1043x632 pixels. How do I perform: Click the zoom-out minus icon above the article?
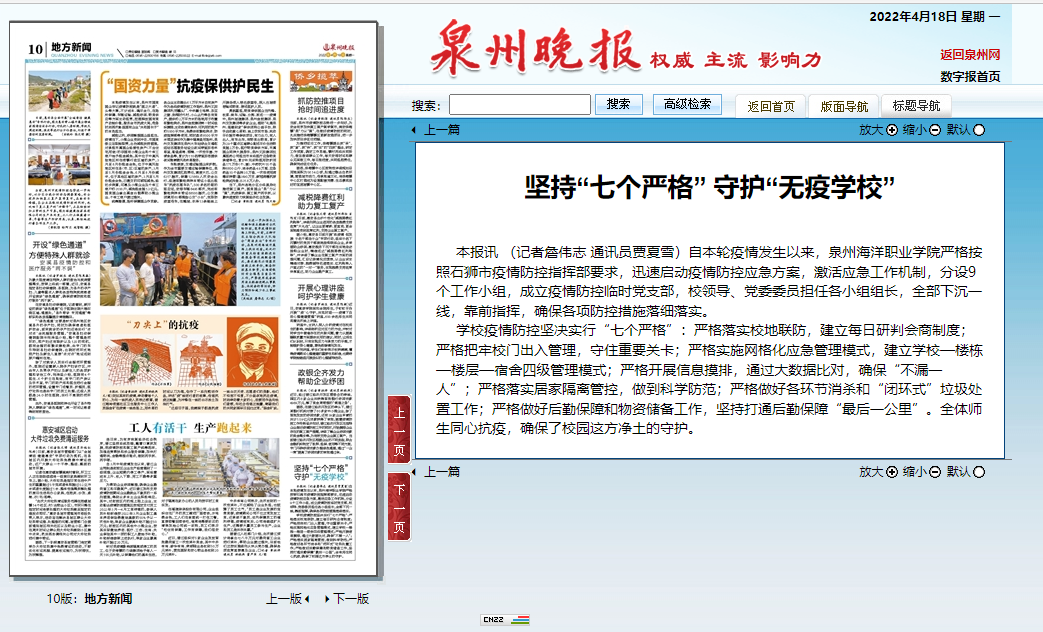click(935, 130)
